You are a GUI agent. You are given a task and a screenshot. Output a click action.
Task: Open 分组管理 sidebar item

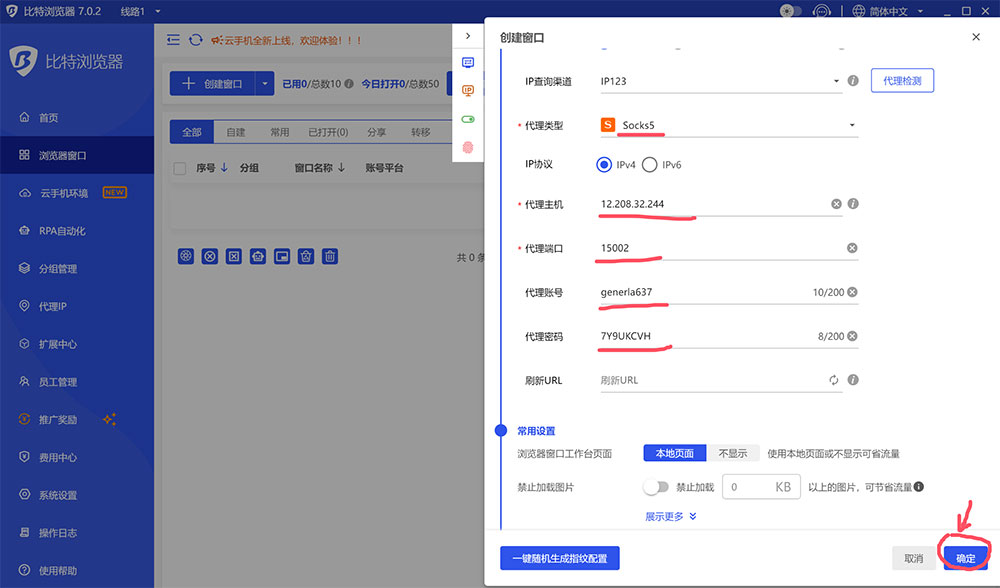(x=77, y=268)
